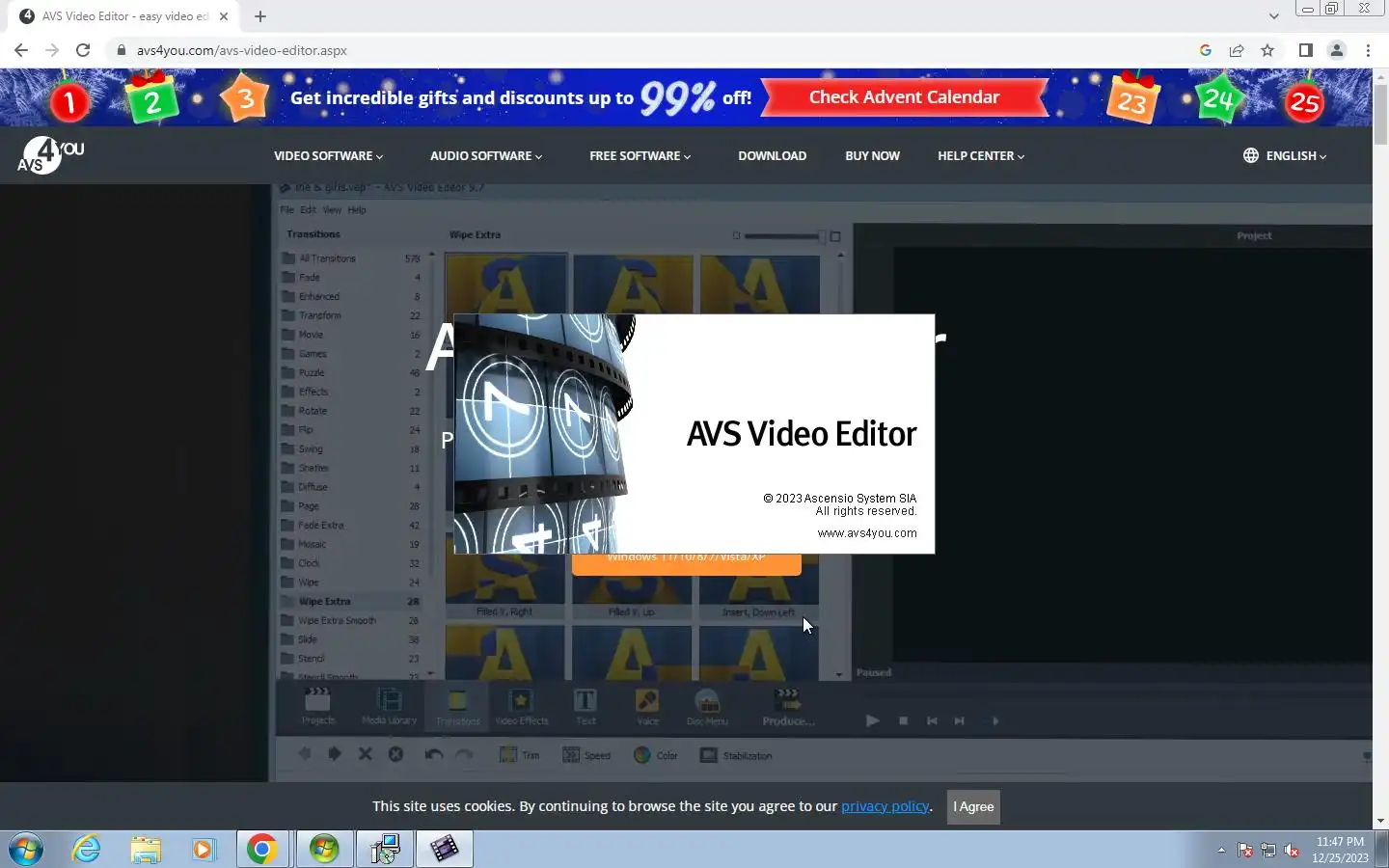Switch to Chrome on the taskbar
Viewport: 1389px width, 868px height.
click(262, 849)
